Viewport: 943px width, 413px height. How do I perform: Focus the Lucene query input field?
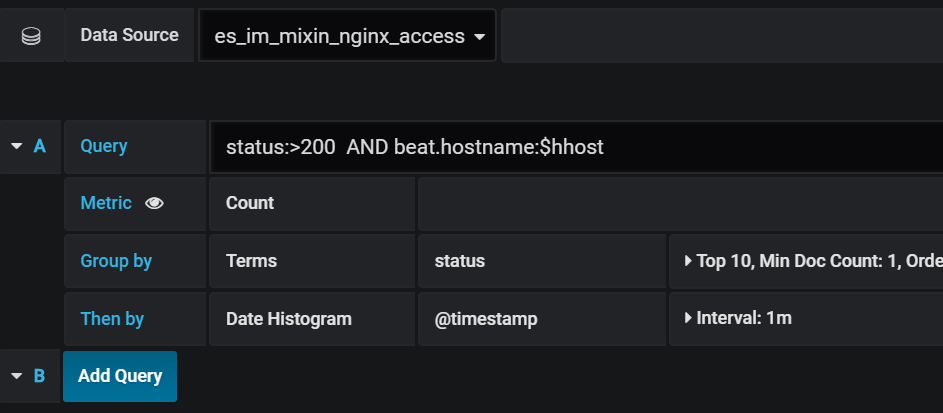[x=576, y=147]
